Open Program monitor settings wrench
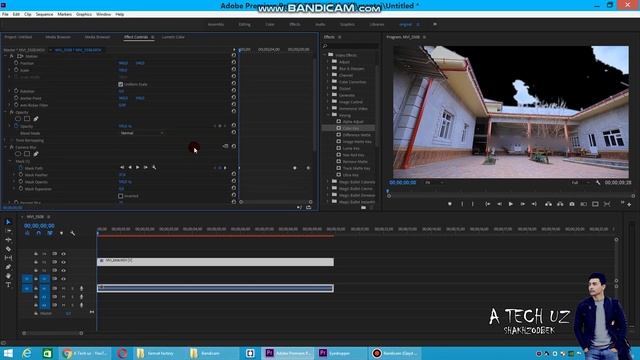The image size is (640, 360). [598, 183]
